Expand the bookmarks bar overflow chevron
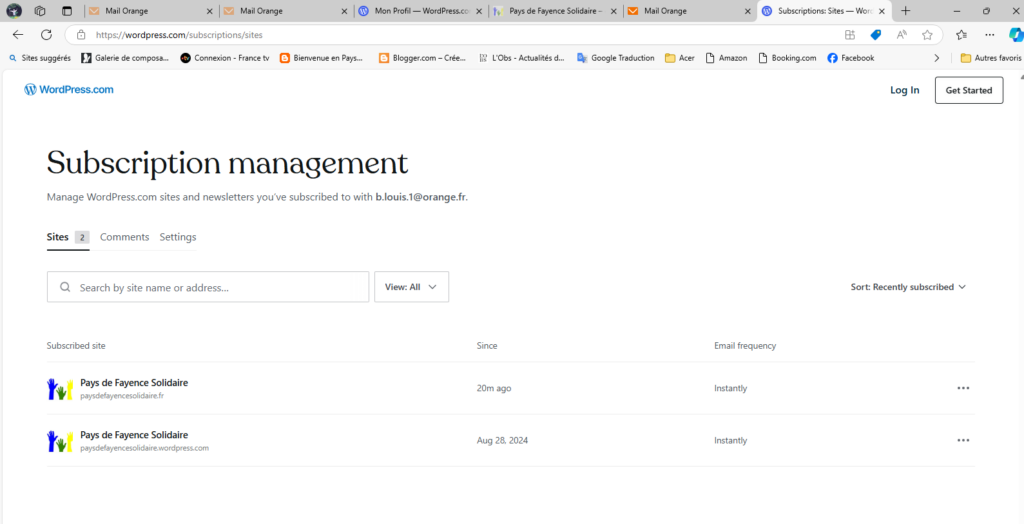Viewport: 1024px width, 524px height. point(936,58)
